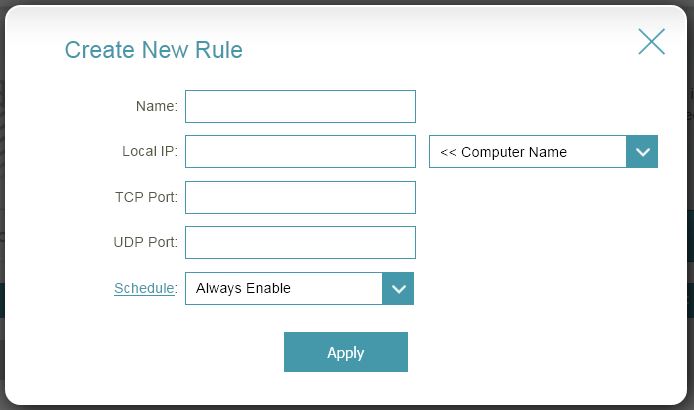Open the Schedule link
Screen dimensions: 694x410
click(144, 288)
